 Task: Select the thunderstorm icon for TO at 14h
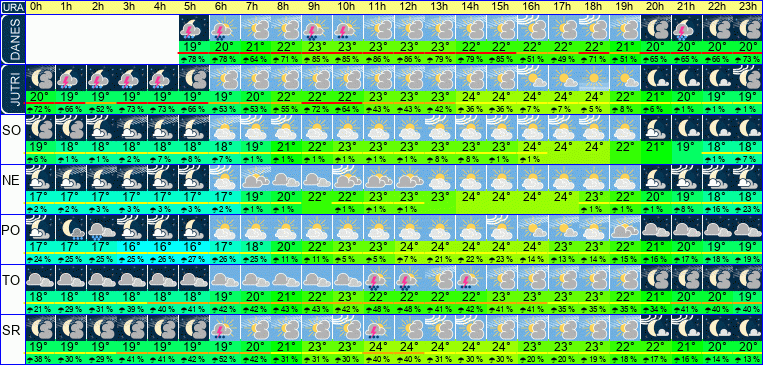pyautogui.click(x=471, y=278)
